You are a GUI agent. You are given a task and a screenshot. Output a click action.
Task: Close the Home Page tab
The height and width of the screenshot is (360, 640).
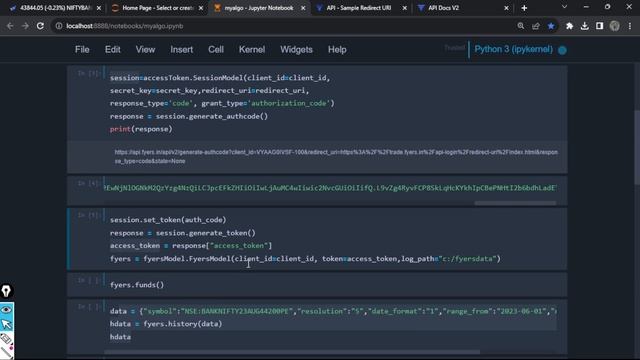click(x=201, y=8)
